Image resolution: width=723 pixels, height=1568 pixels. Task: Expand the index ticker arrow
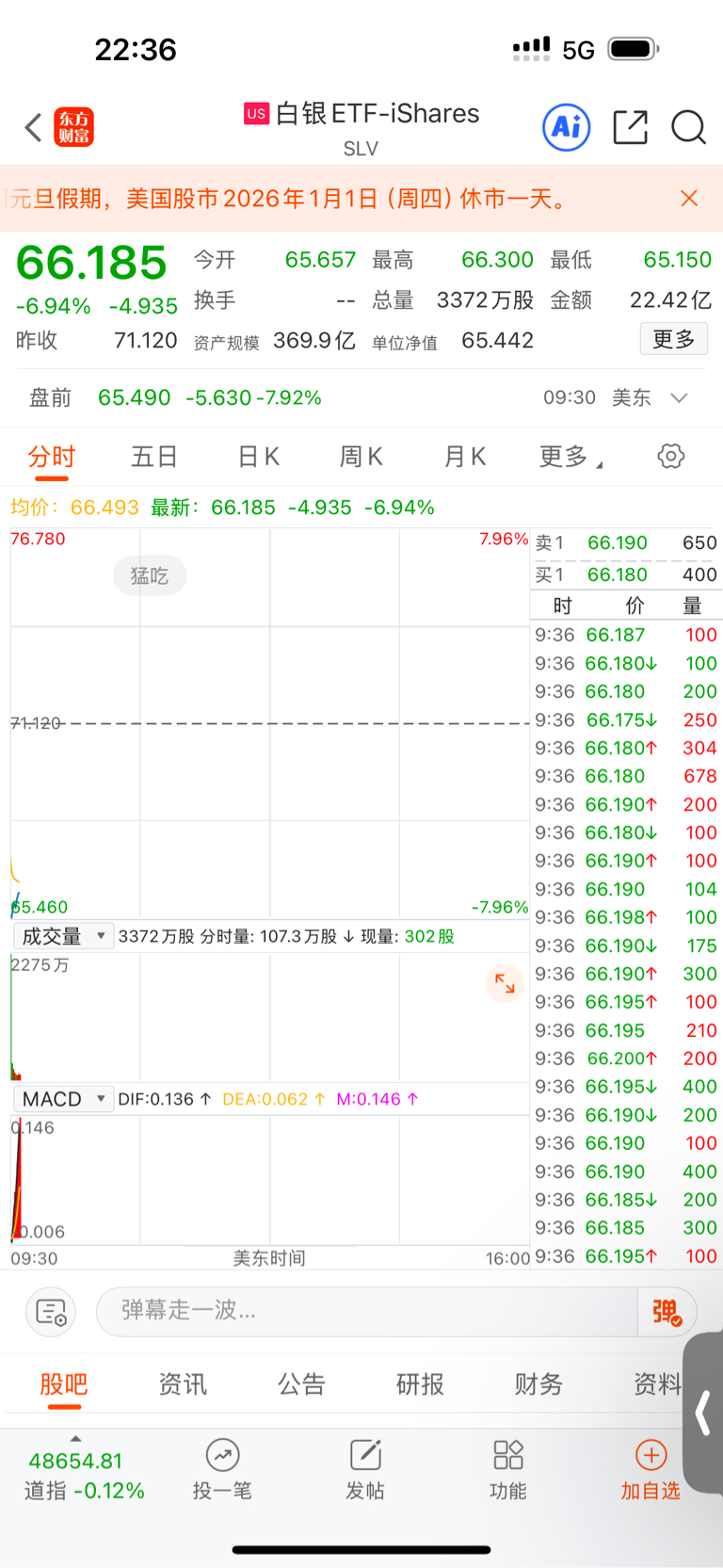pyautogui.click(x=75, y=1439)
